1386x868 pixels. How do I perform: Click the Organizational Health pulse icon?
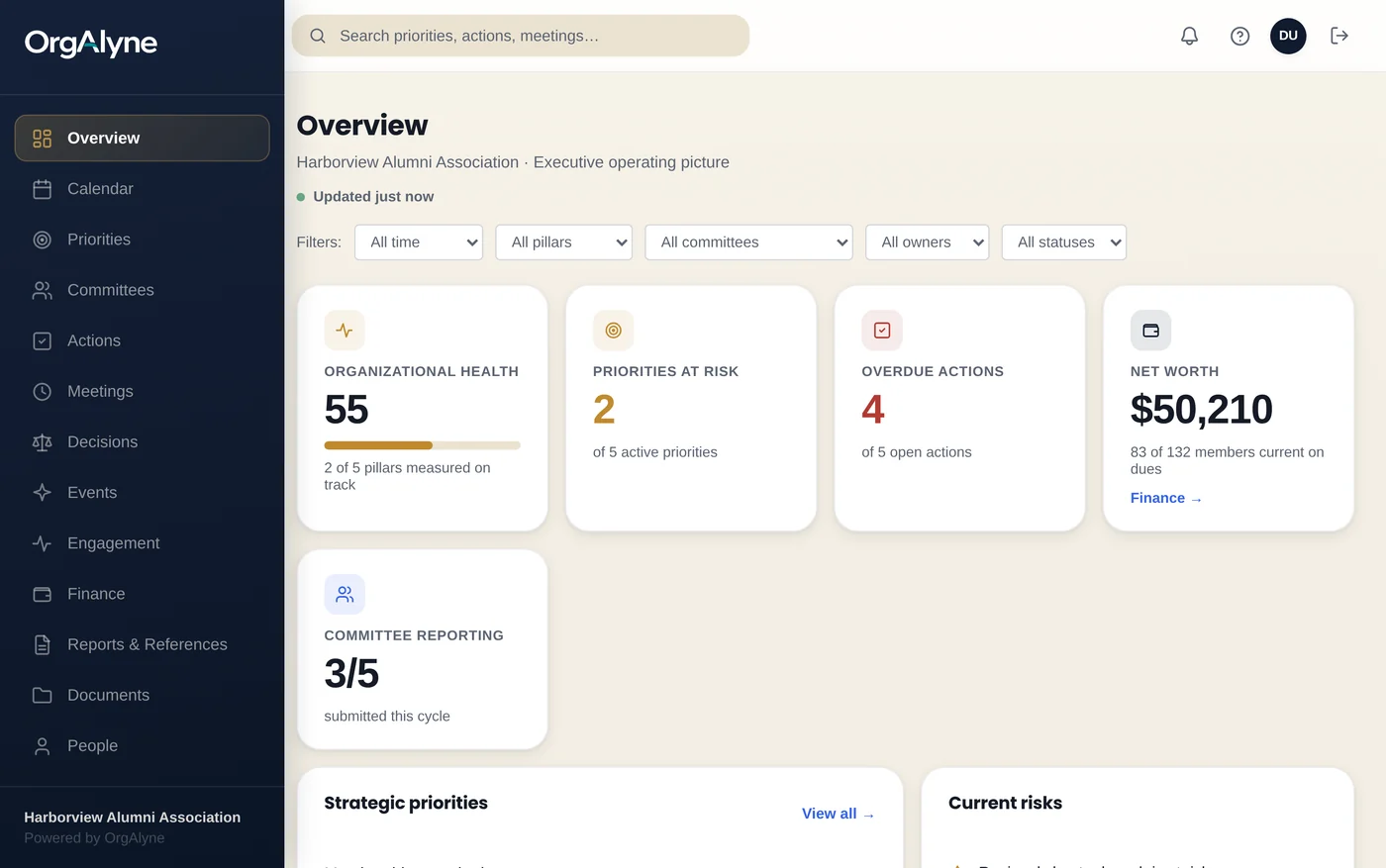coord(345,331)
